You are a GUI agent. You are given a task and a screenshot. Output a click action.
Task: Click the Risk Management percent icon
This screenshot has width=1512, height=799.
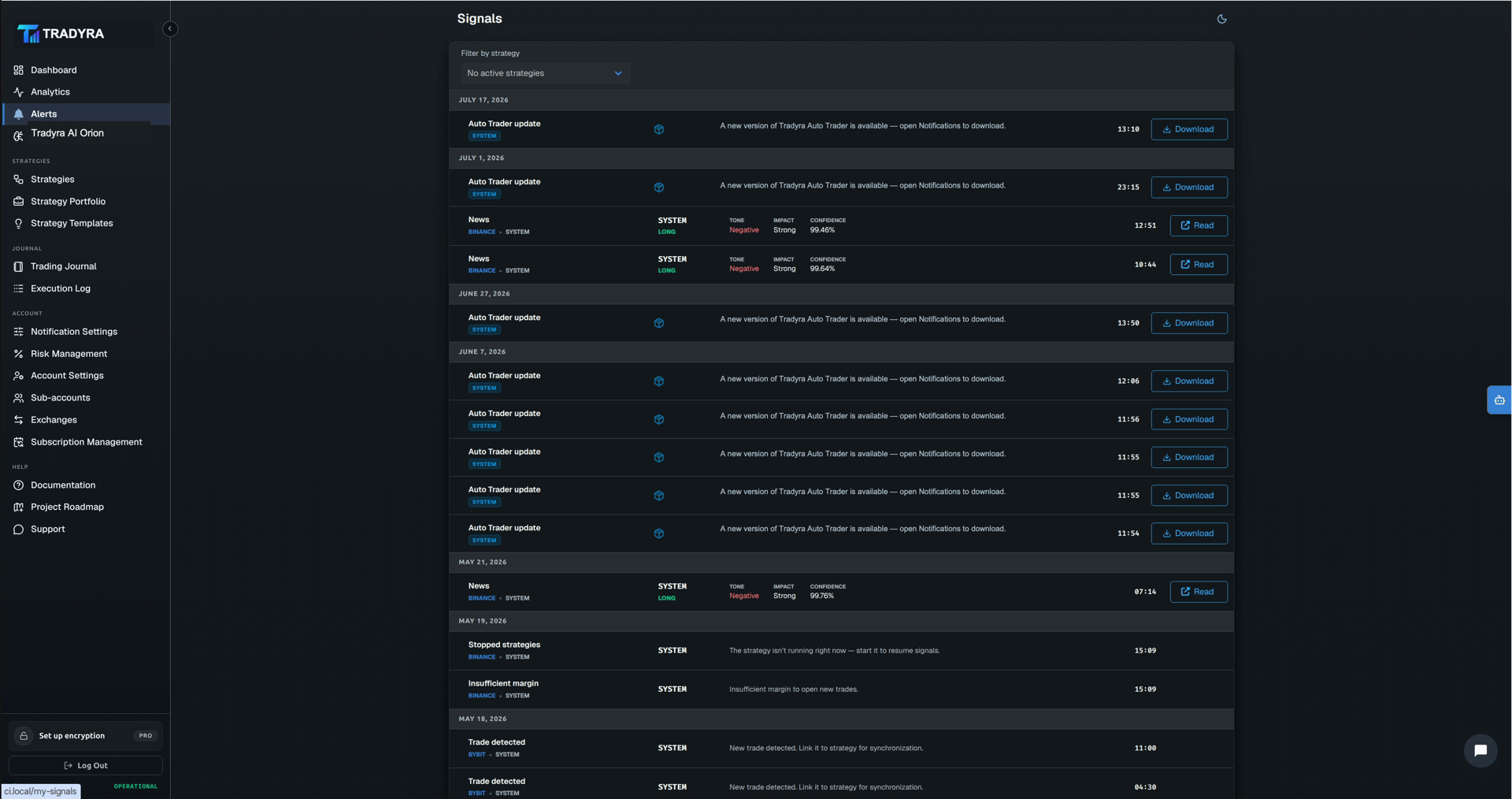(19, 355)
